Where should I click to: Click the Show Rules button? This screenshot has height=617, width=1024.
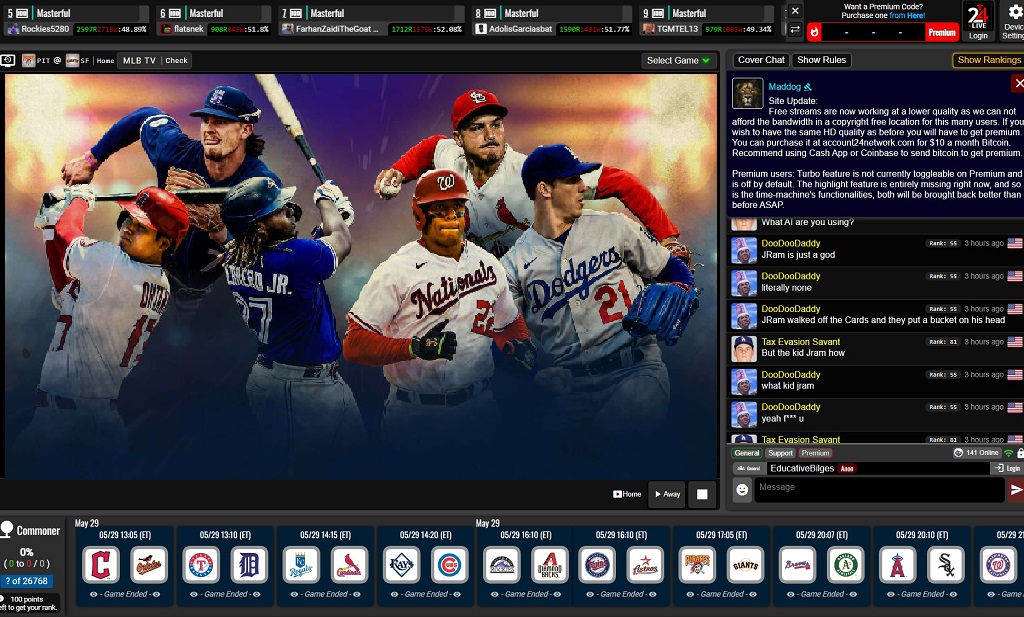[x=822, y=60]
